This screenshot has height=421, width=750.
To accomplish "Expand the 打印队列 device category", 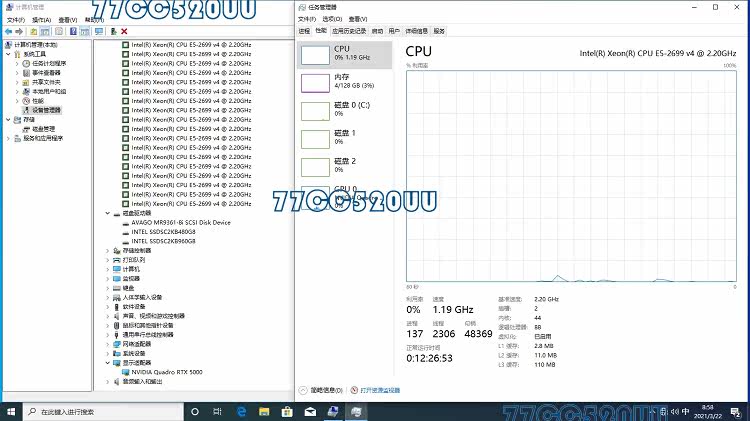I will click(x=108, y=260).
